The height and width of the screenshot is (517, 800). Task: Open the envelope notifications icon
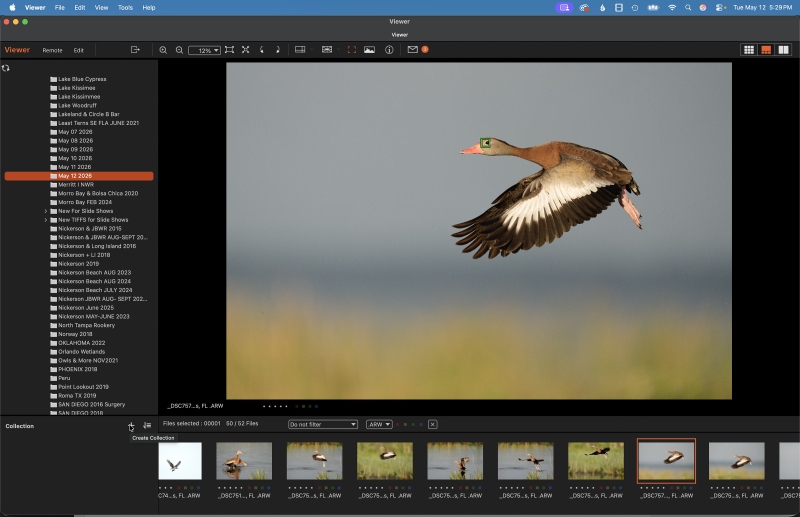(413, 50)
